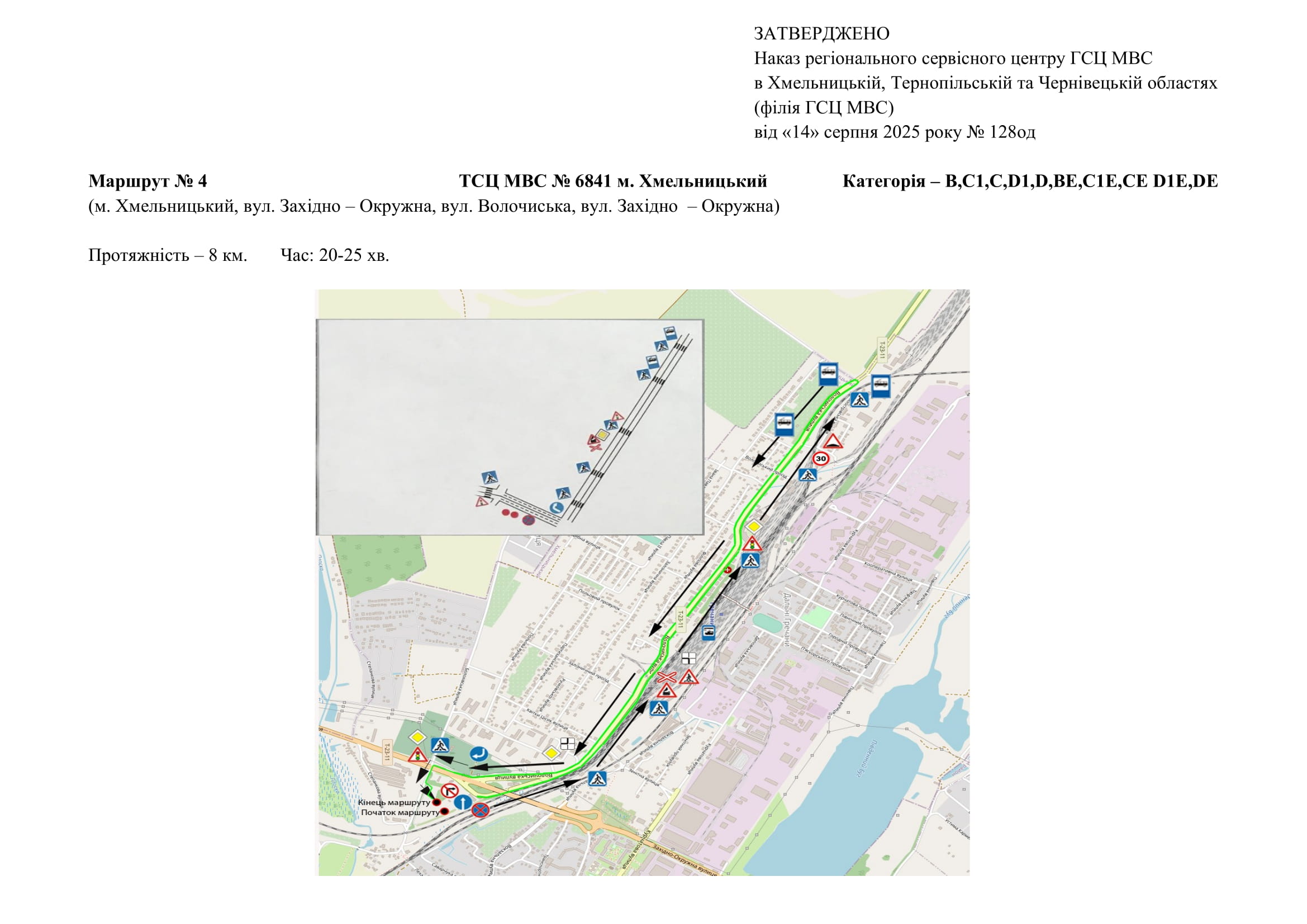The height and width of the screenshot is (924, 1307).
Task: Click the locomotive warning triangle sign
Action: tap(666, 691)
